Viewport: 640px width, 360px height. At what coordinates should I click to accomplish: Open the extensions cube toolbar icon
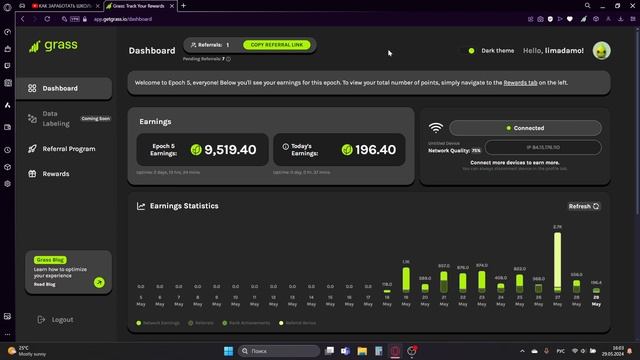pyautogui.click(x=596, y=19)
